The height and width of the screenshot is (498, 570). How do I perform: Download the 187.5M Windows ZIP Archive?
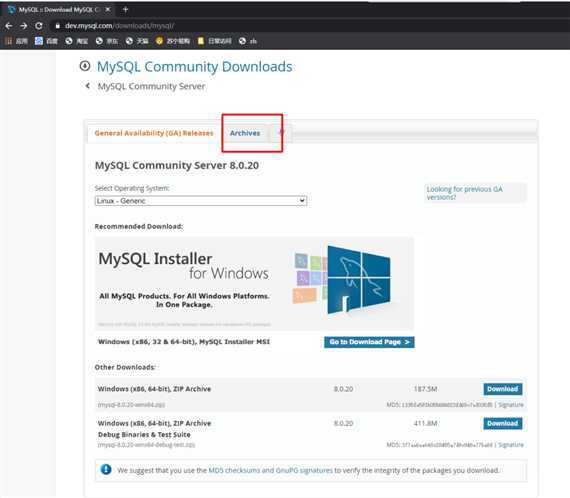click(503, 389)
